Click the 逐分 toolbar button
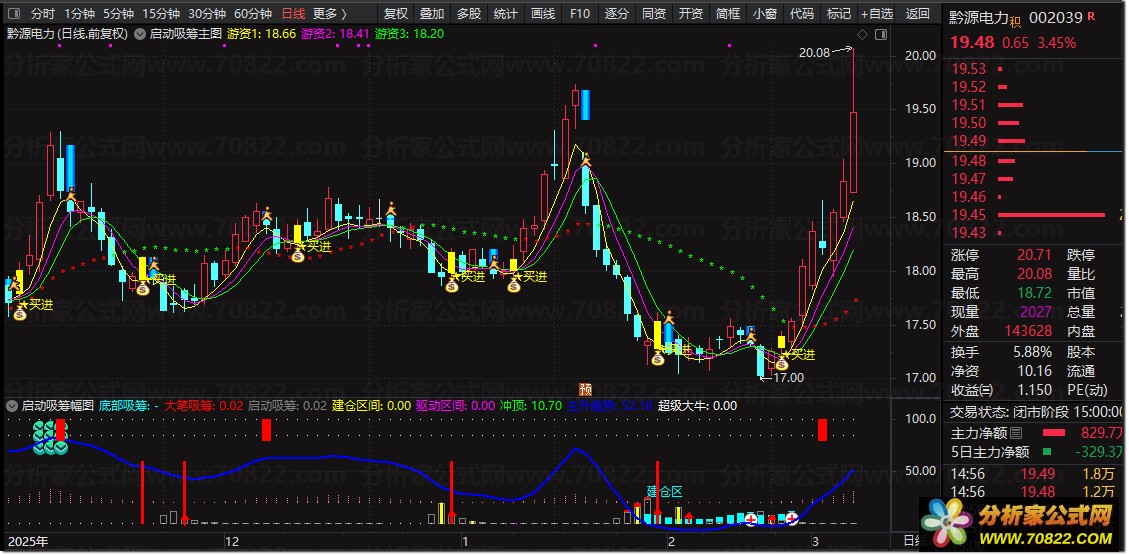 coord(616,14)
